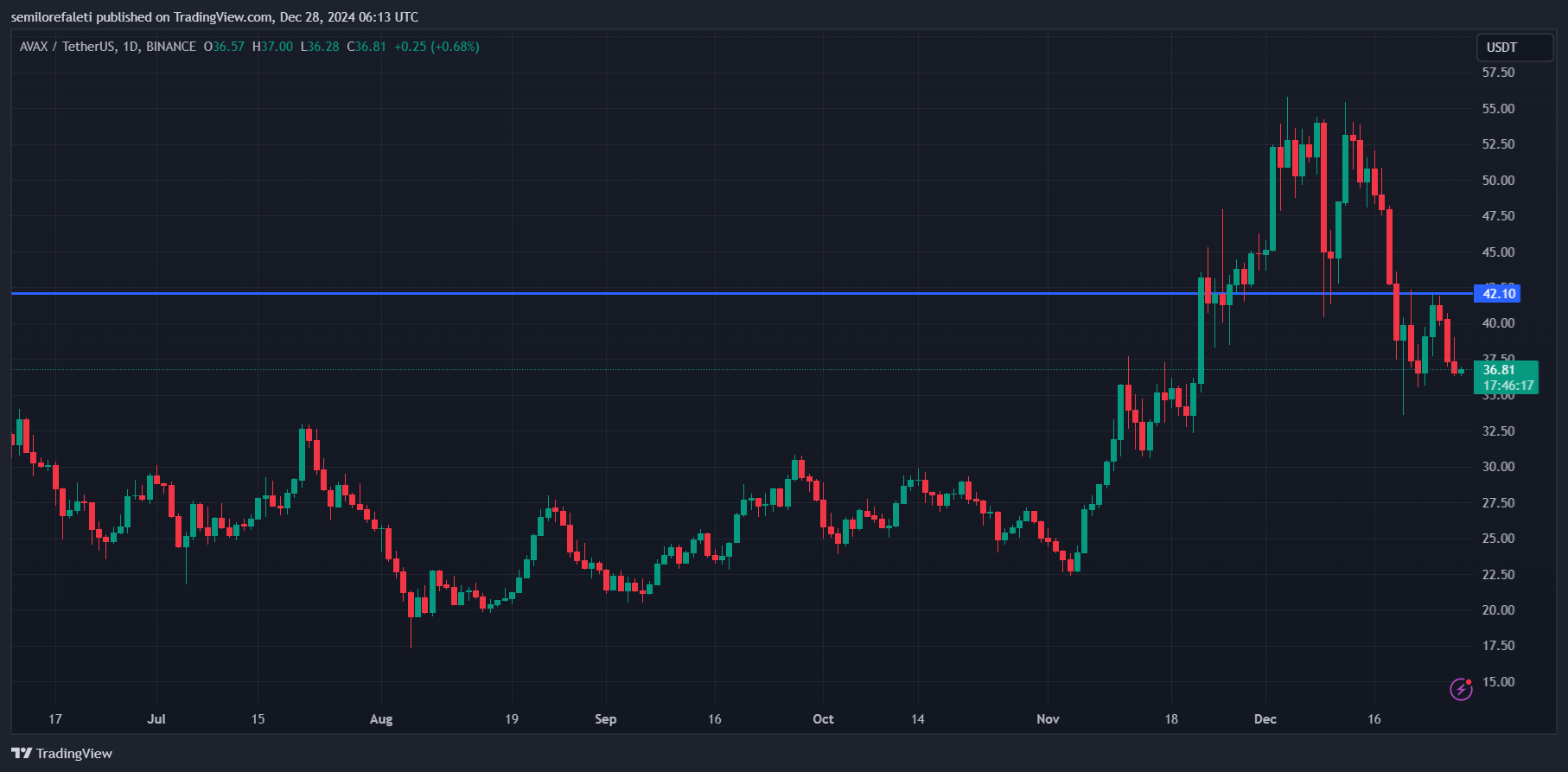Click the Jul date label on time axis
The height and width of the screenshot is (772, 1568).
tap(156, 719)
